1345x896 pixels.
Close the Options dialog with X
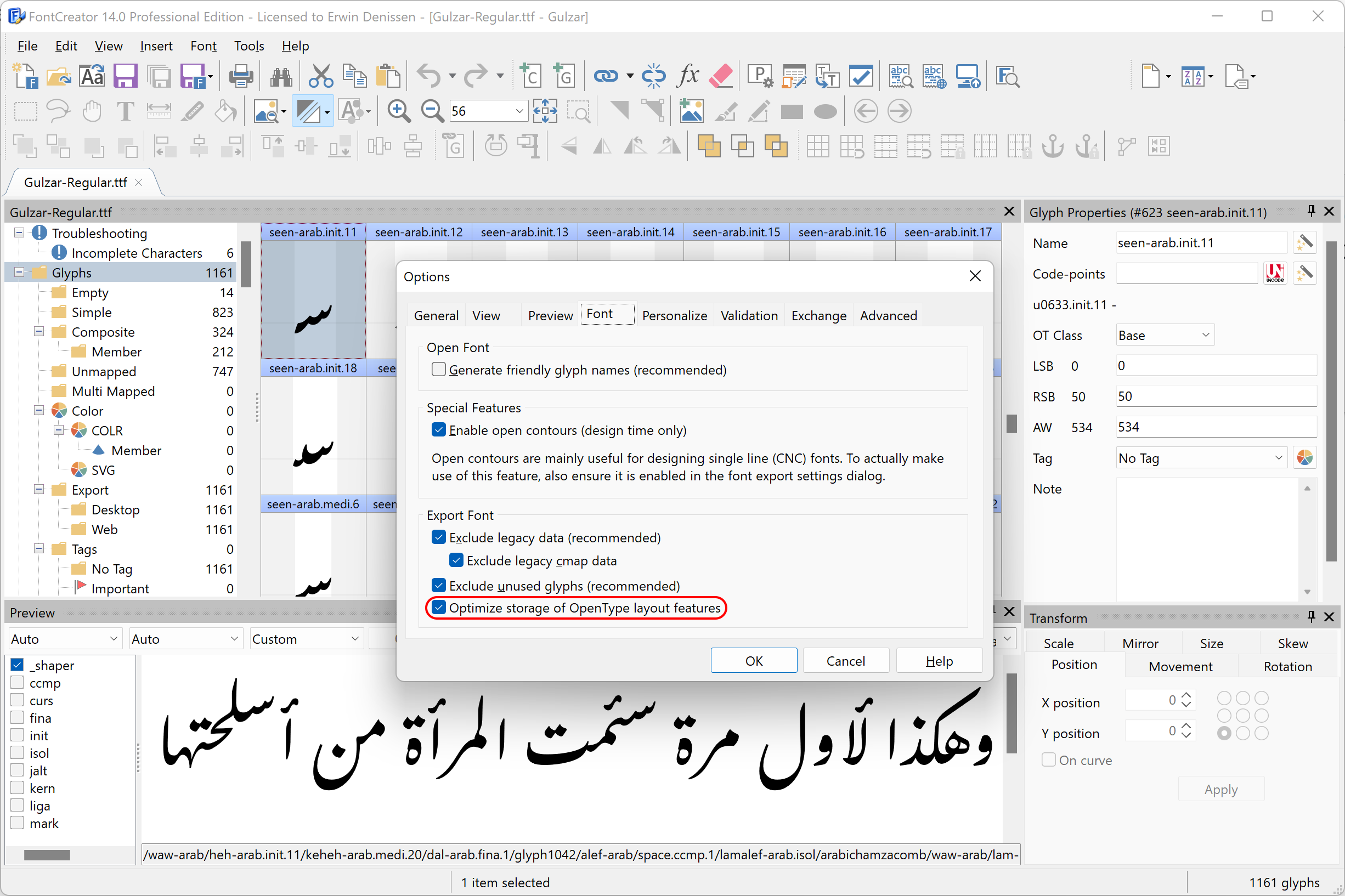975,276
